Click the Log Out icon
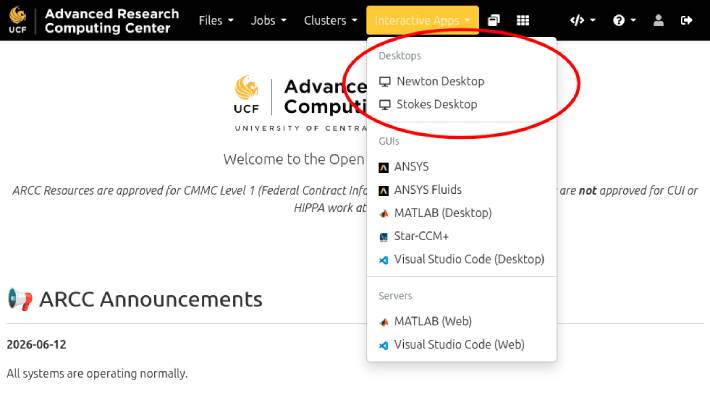This screenshot has width=710, height=400. point(686,20)
